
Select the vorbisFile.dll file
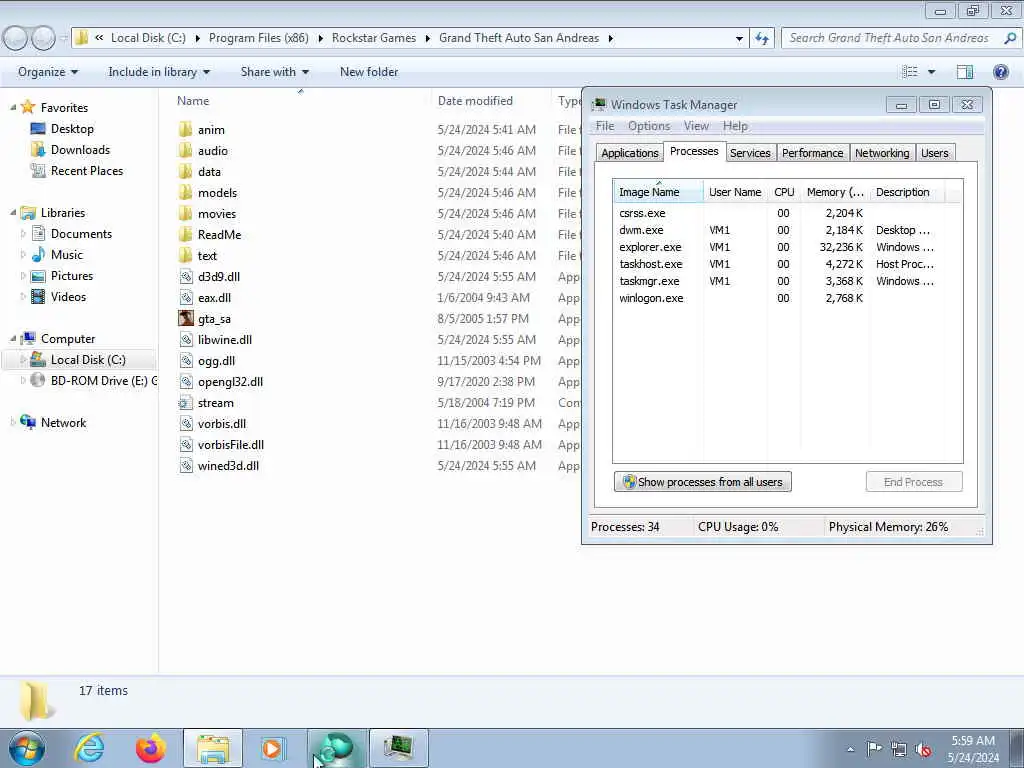click(231, 445)
